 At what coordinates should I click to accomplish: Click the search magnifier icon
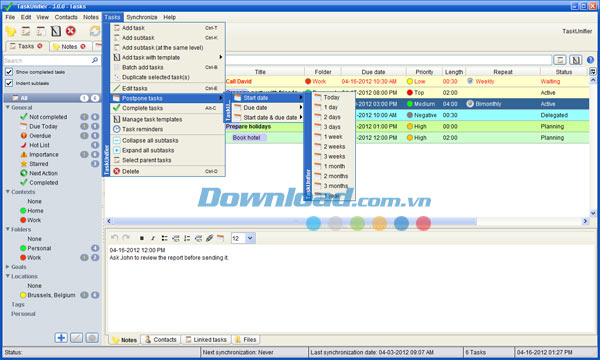pyautogui.click(x=95, y=60)
